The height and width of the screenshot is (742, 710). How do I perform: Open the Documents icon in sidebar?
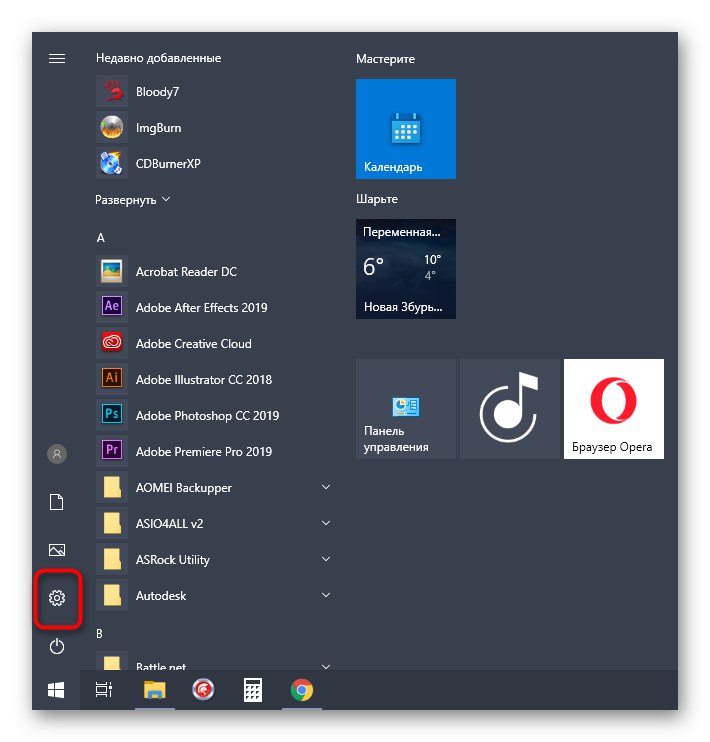point(57,502)
